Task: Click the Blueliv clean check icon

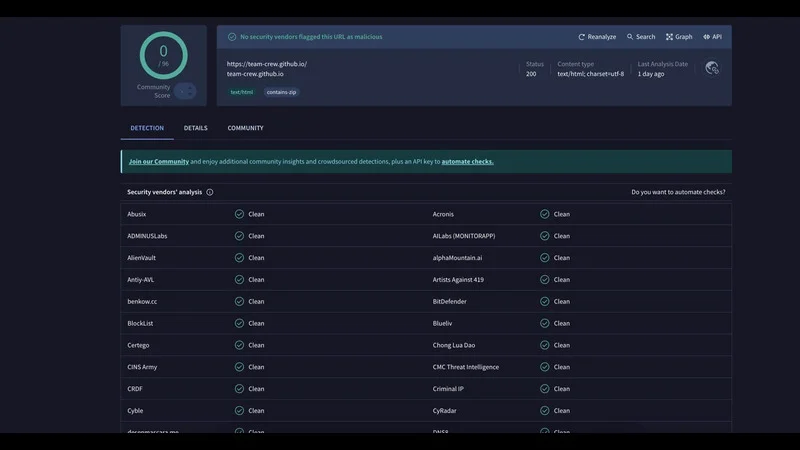Action: click(545, 323)
